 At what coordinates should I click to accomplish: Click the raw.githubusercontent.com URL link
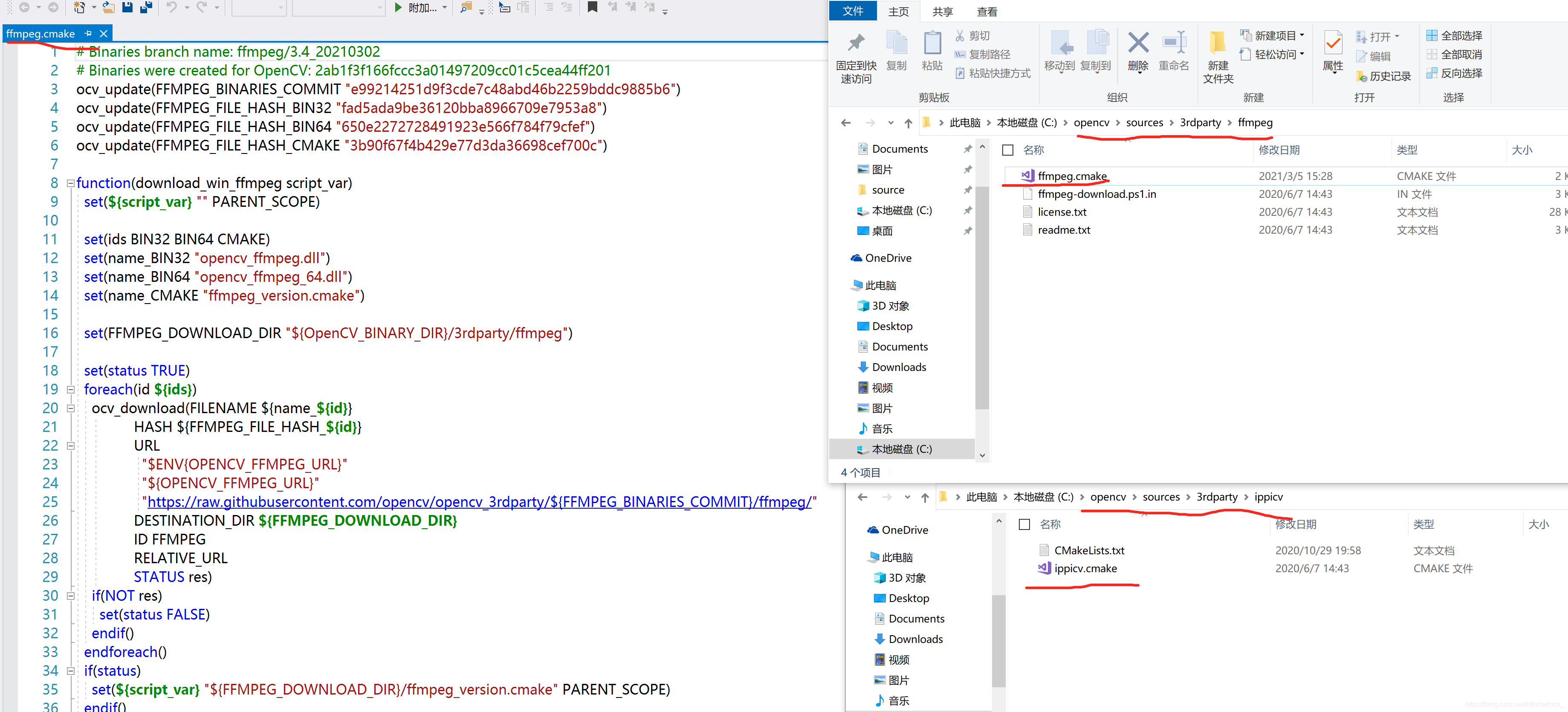tap(479, 502)
